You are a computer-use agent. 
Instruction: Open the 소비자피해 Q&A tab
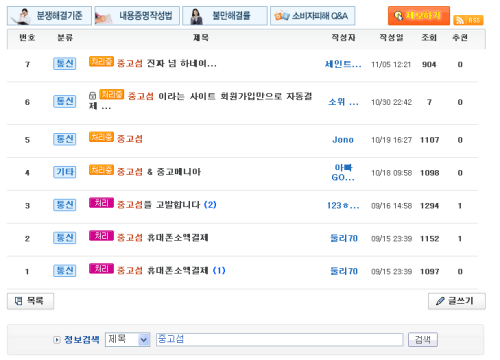(x=312, y=16)
